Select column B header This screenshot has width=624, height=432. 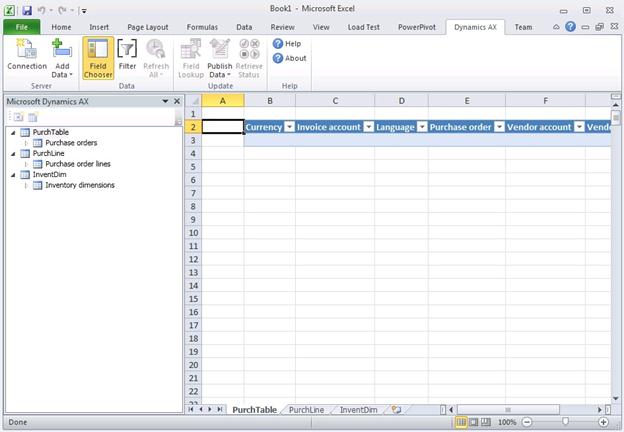(269, 101)
